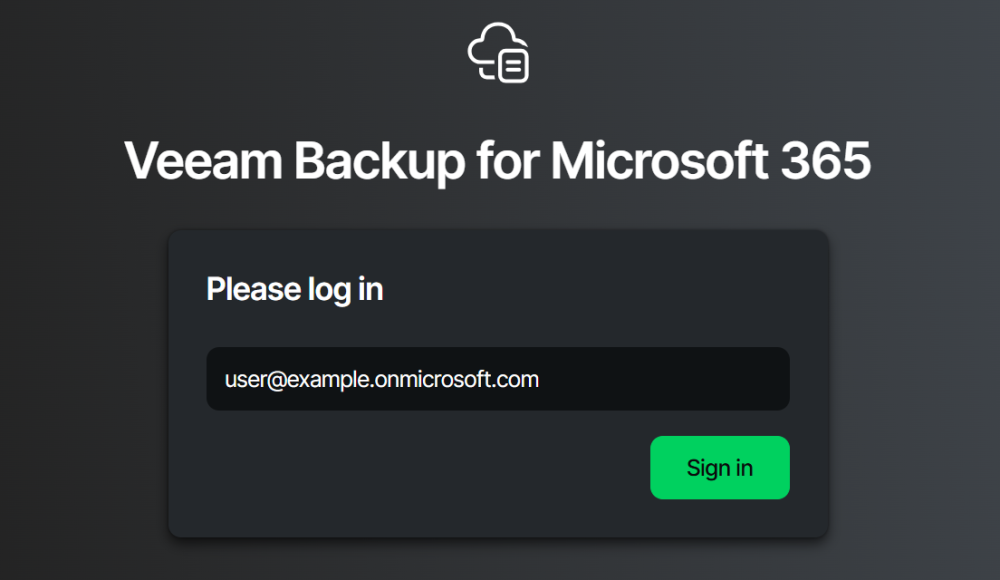
Task: Click the document symbol inside cloud logo
Action: [x=513, y=66]
